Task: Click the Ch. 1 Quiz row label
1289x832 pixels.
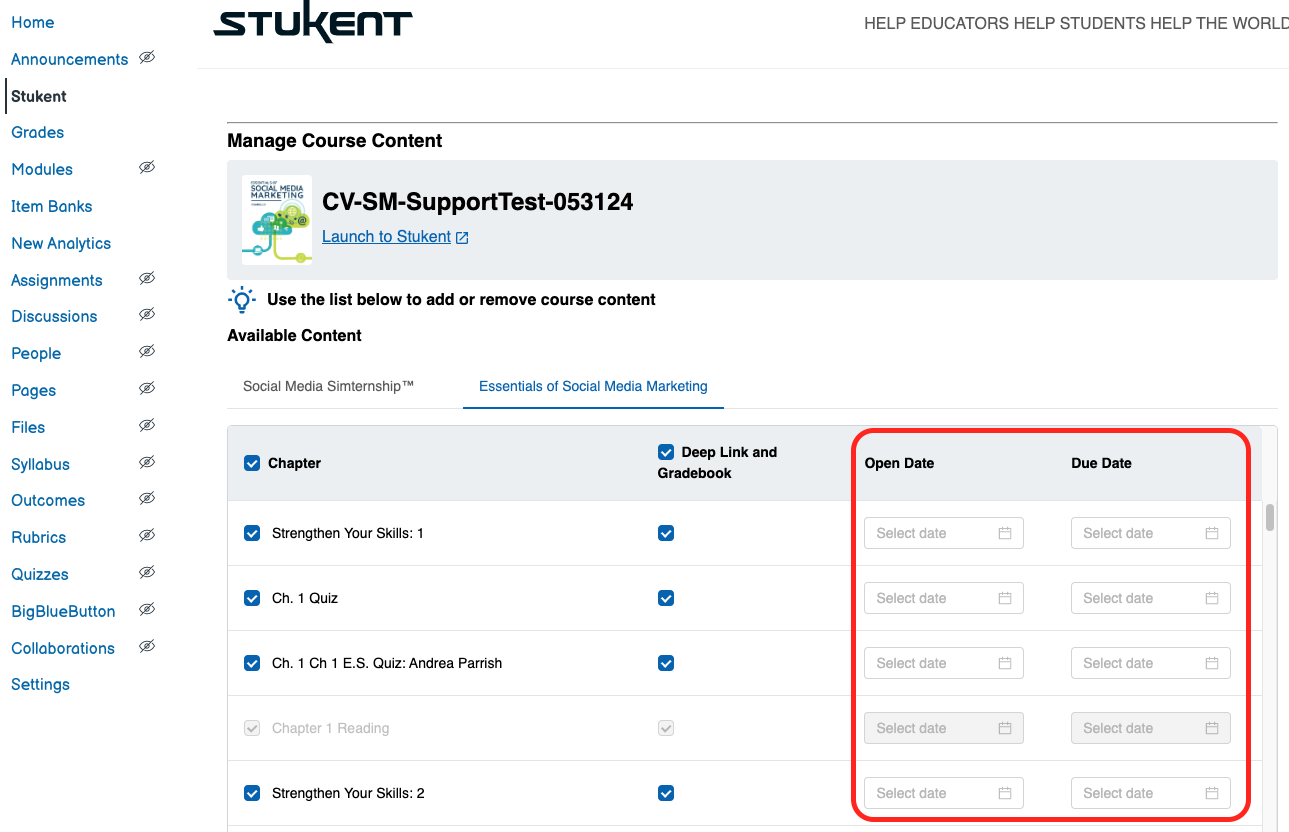Action: (x=305, y=598)
